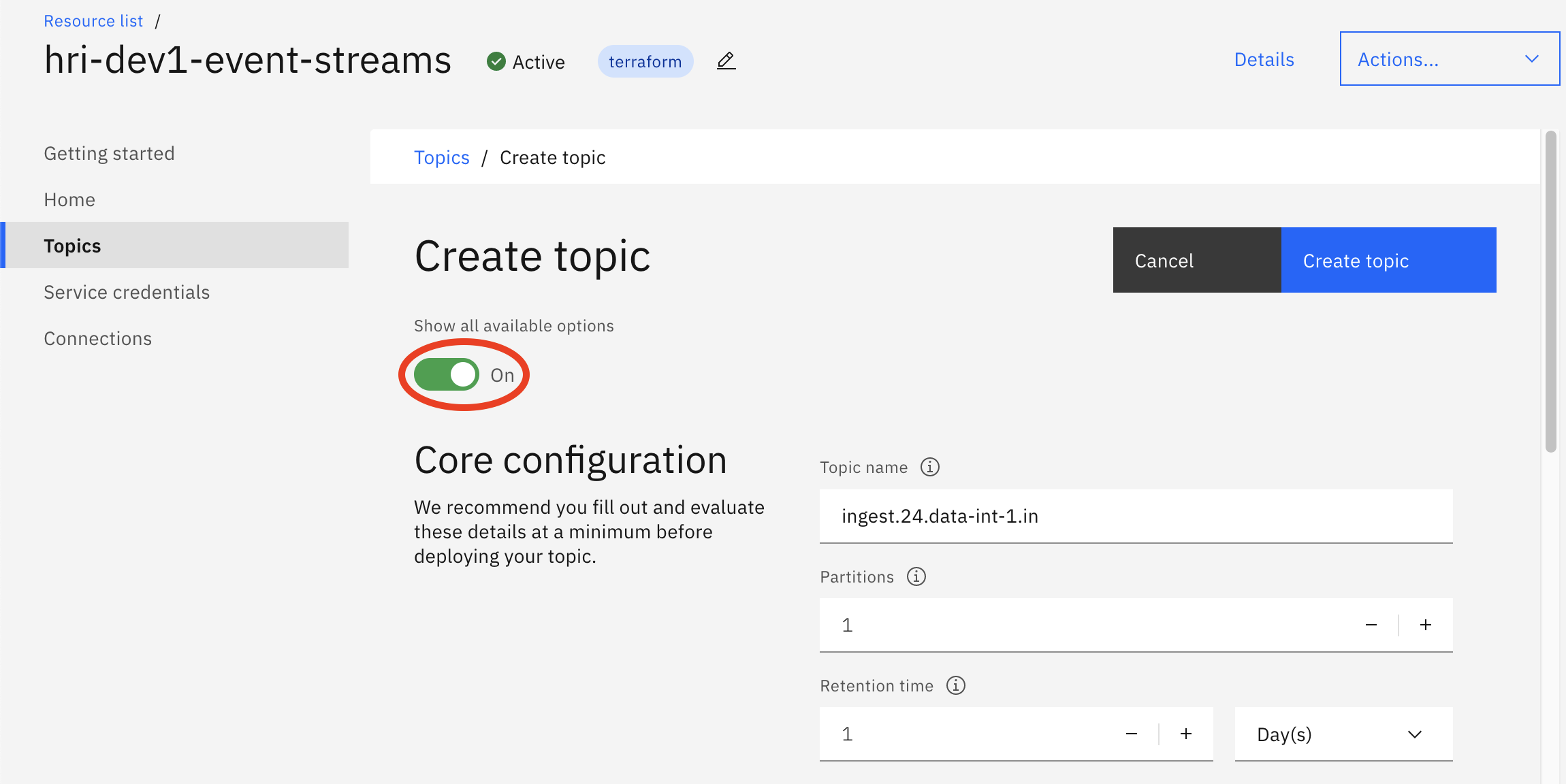
Task: Click the Cancel button
Action: 1197,260
